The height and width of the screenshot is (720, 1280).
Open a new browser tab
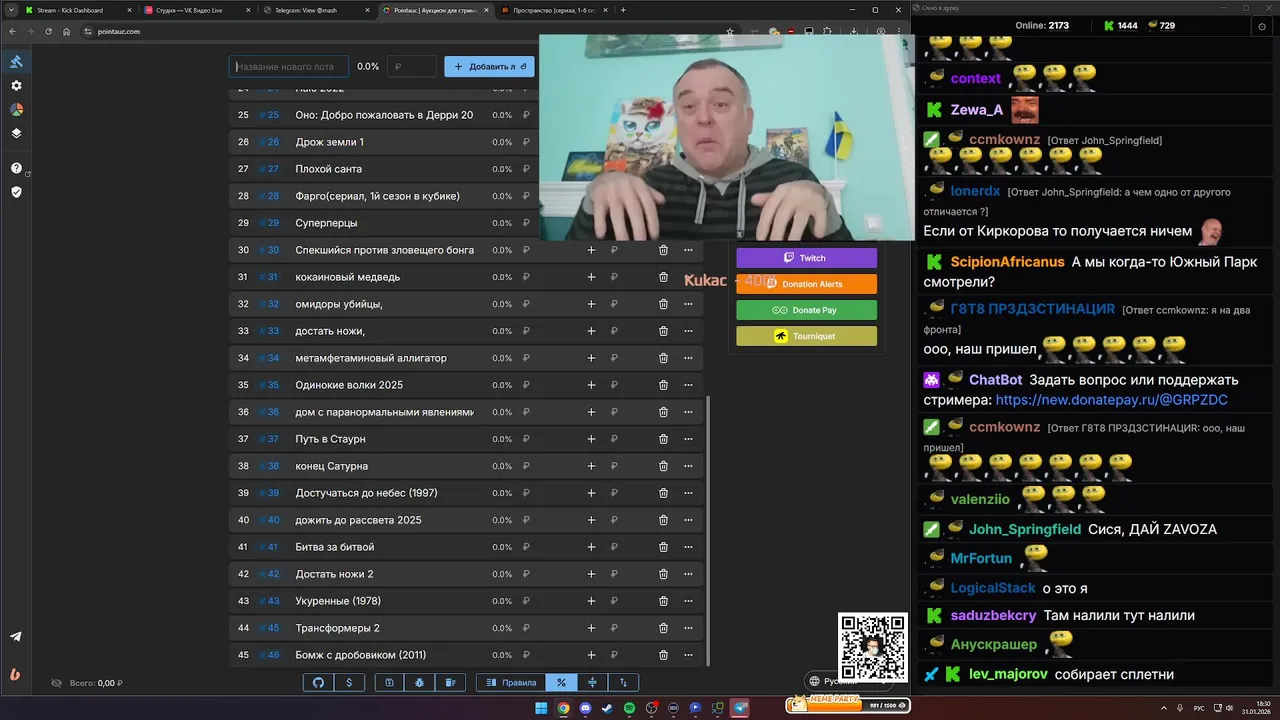(623, 10)
